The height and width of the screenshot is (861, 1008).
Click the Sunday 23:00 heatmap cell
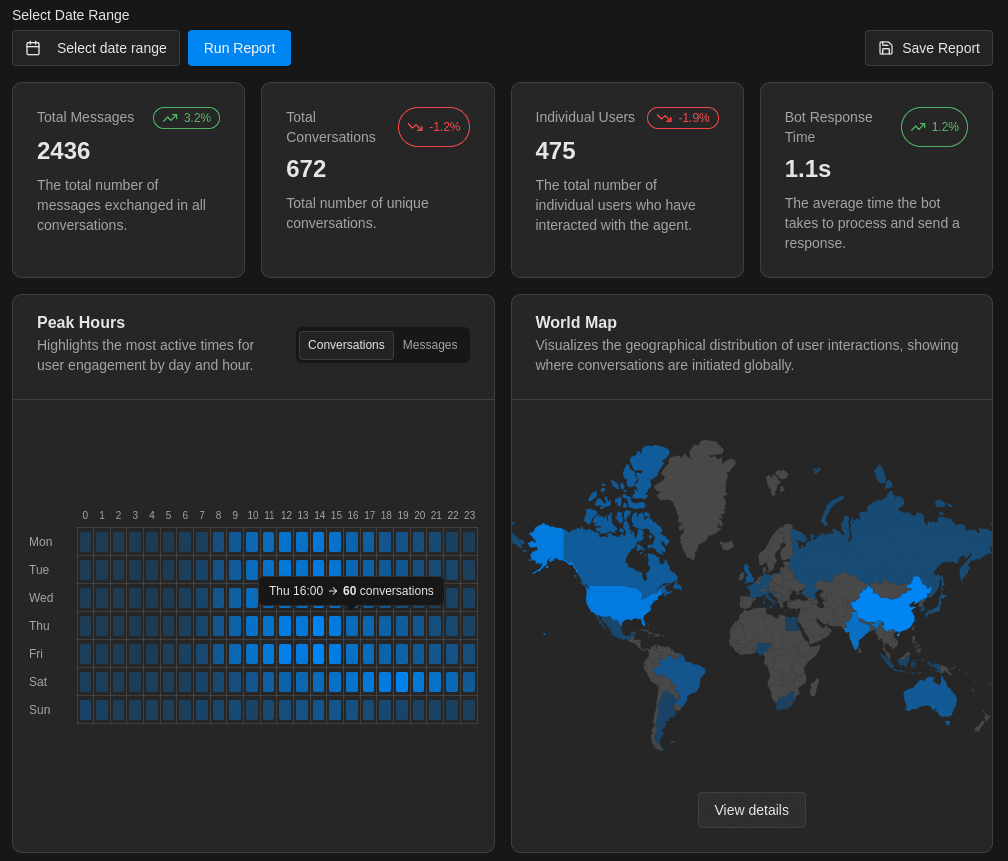(x=469, y=710)
